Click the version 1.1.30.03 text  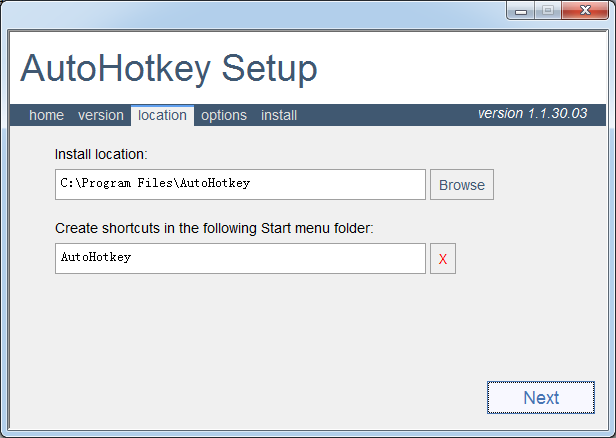[x=532, y=114]
